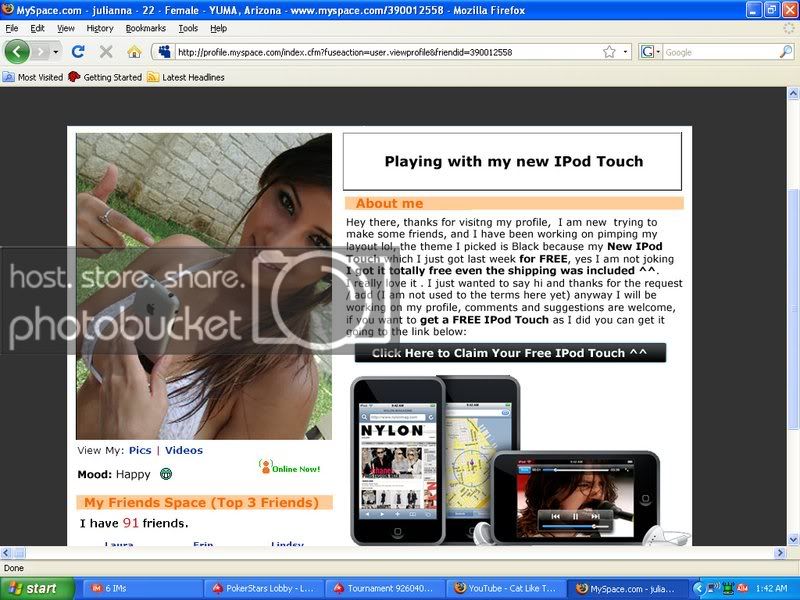The image size is (800, 600).
Task: Open the Edit menu
Action: (x=37, y=28)
